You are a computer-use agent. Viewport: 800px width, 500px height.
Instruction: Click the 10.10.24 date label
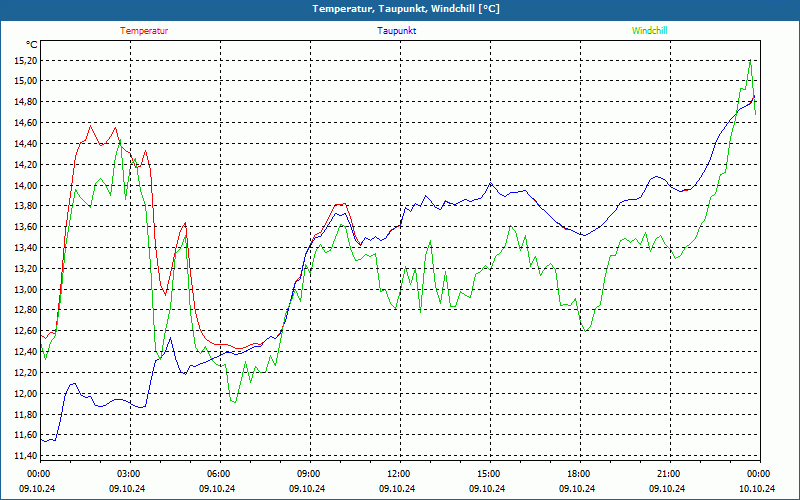[757, 488]
